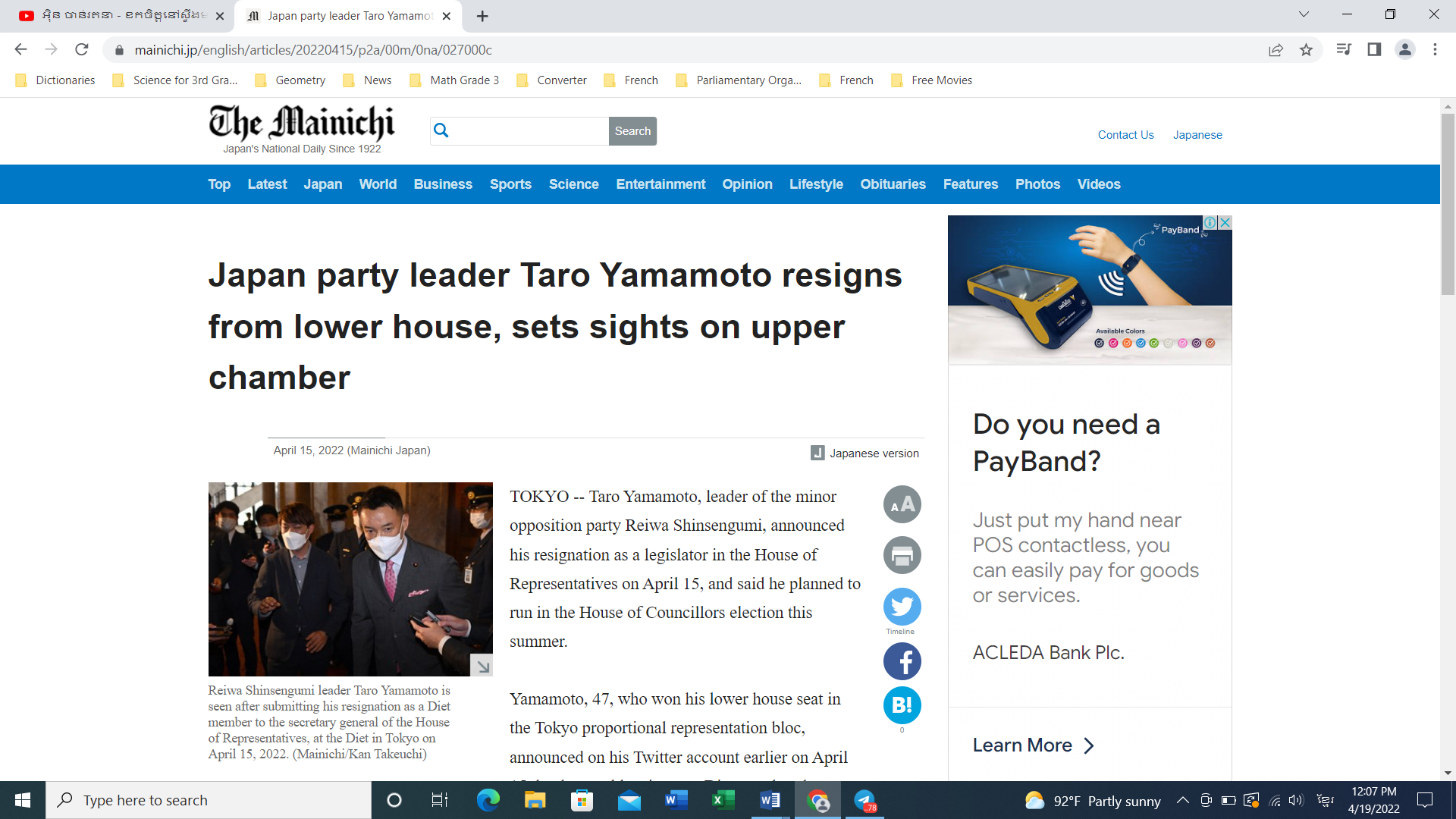Image resolution: width=1456 pixels, height=819 pixels.
Task: Click the Windows taskbar search box
Action: coord(209,800)
